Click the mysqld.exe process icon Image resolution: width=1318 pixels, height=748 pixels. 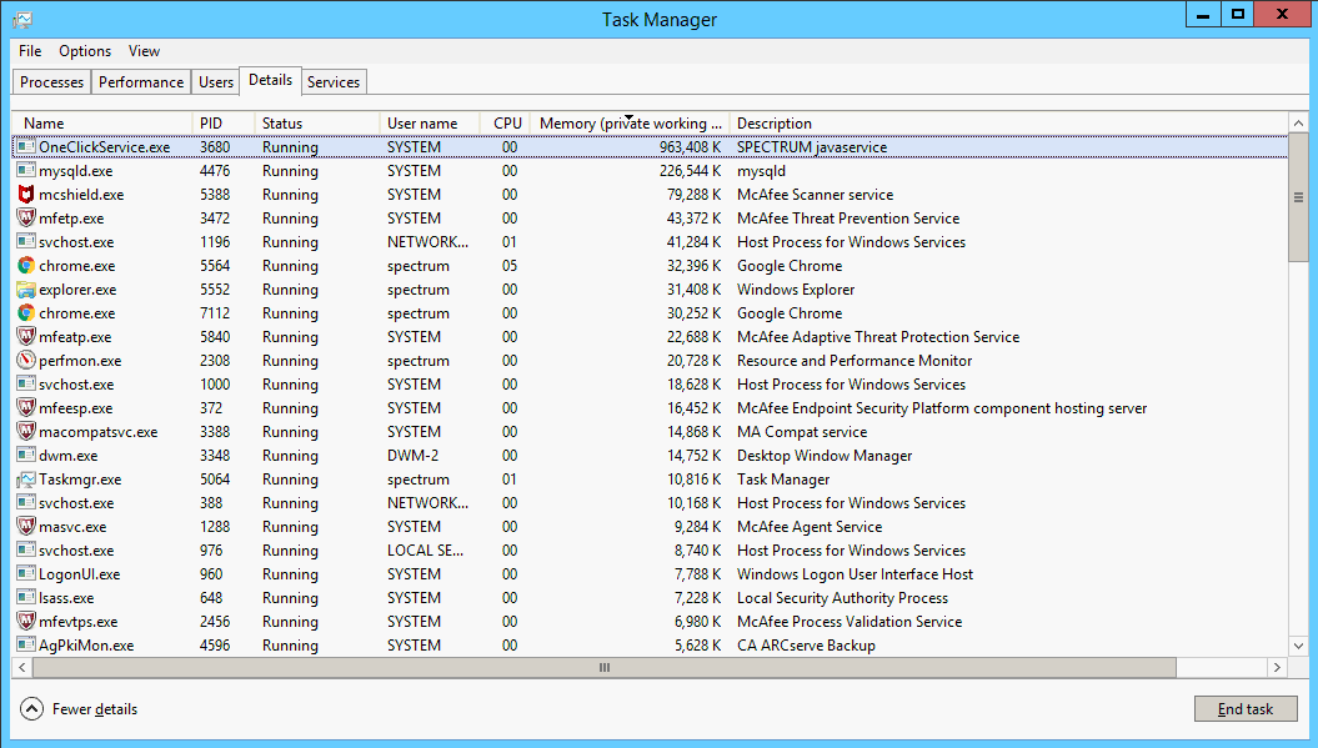pyautogui.click(x=26, y=171)
